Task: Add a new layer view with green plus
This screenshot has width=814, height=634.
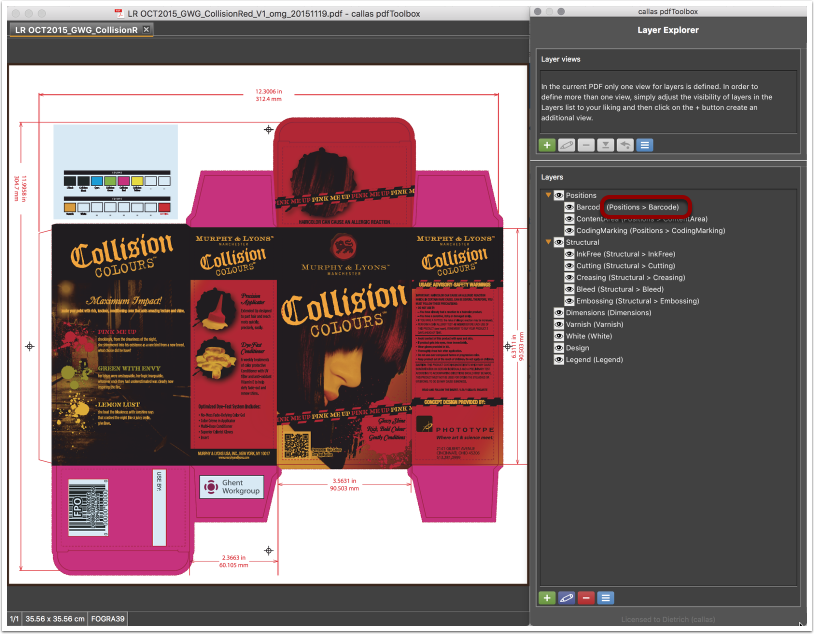Action: pos(547,145)
